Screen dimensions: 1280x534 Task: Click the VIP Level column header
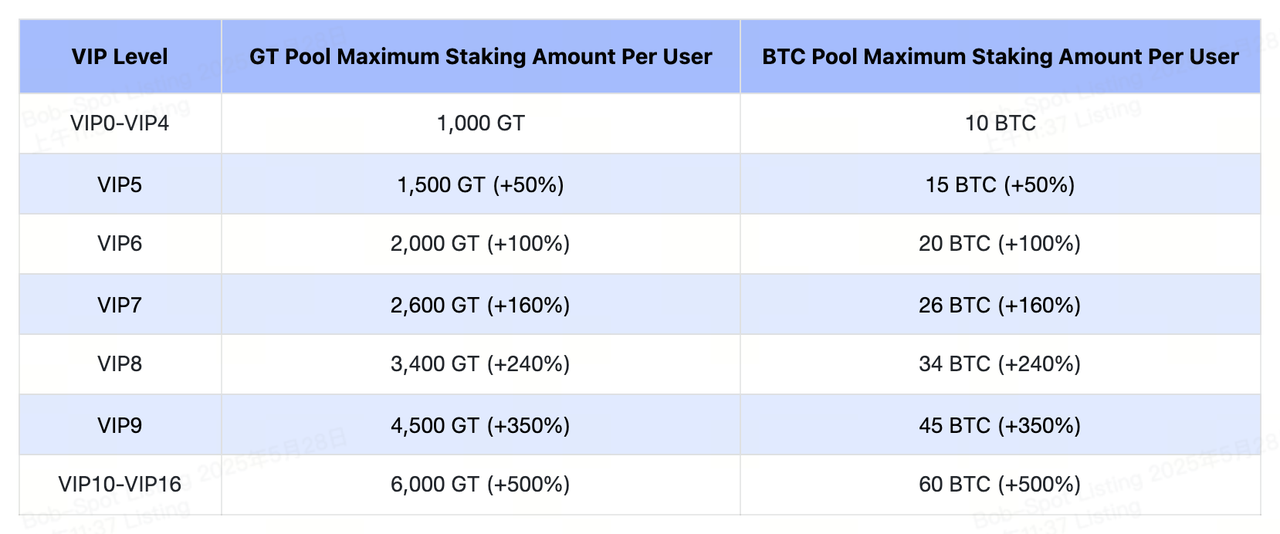pos(120,57)
